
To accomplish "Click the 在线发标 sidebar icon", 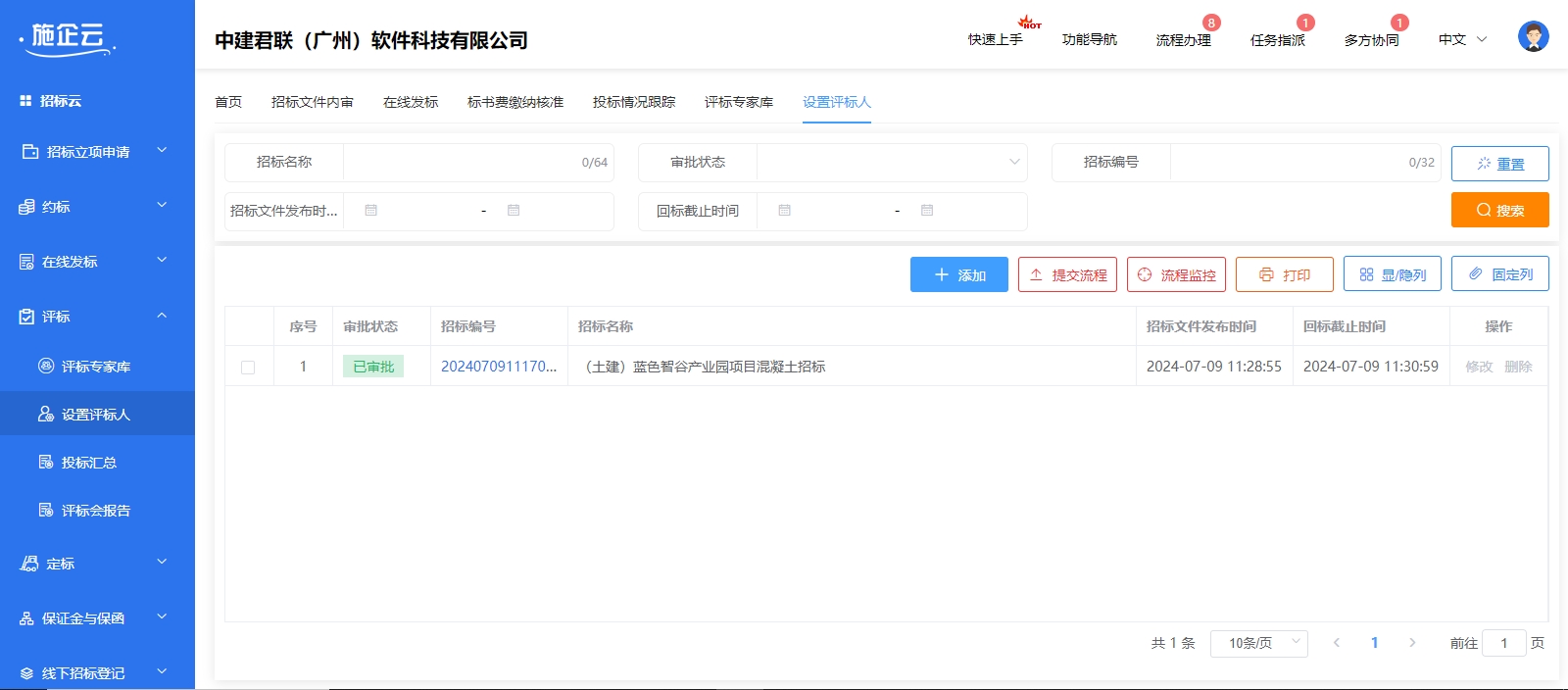I will click(27, 262).
